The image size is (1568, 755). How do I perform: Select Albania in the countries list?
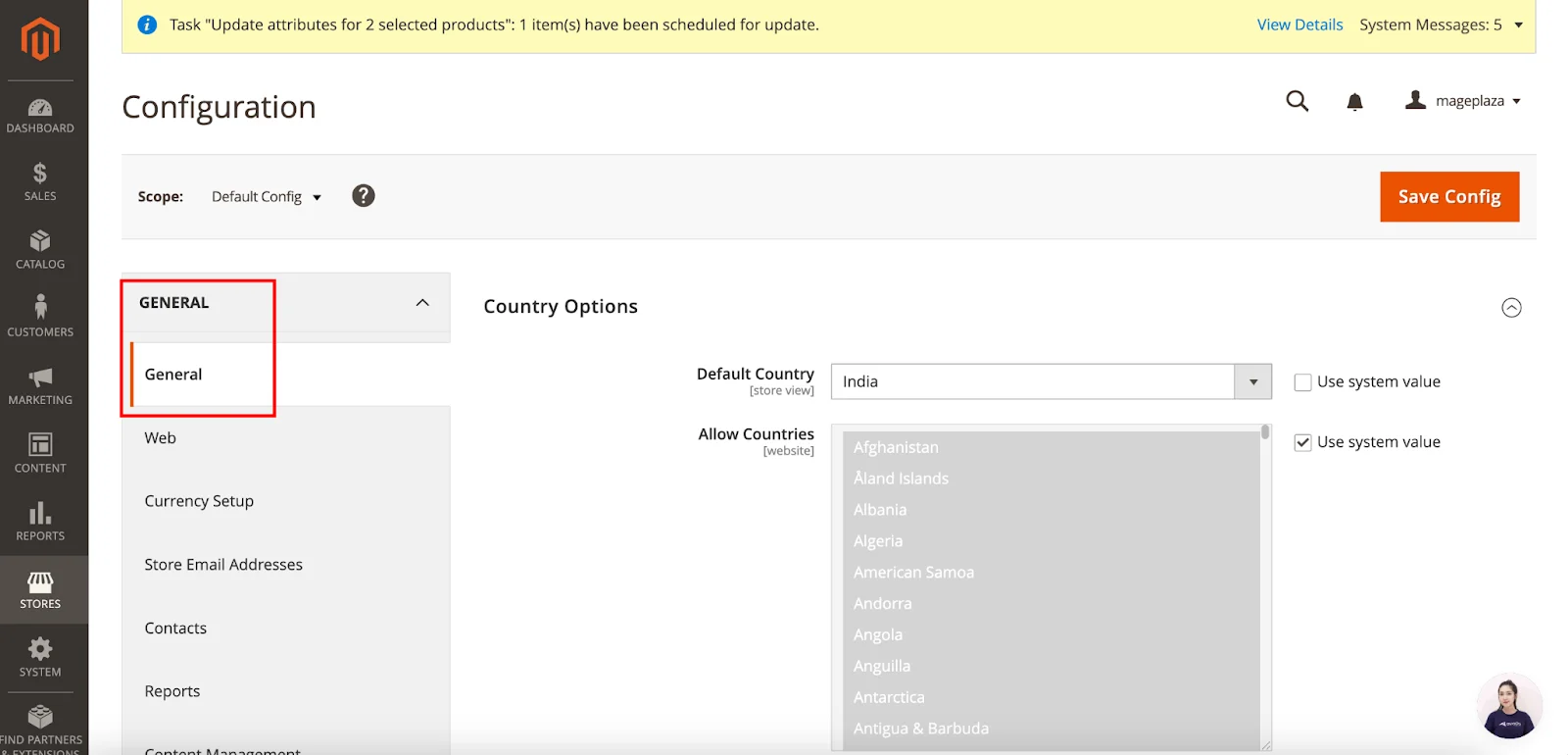[x=1051, y=510]
